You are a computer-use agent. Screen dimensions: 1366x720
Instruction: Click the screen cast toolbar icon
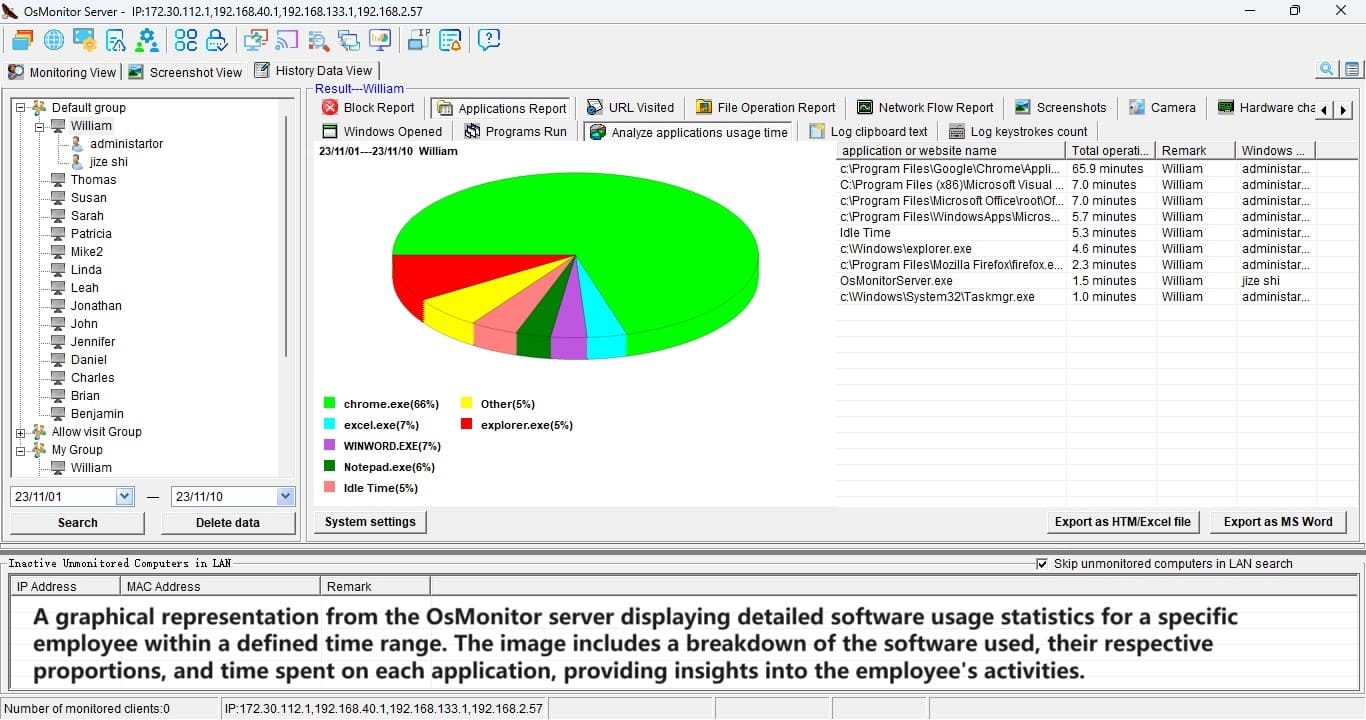pos(286,40)
